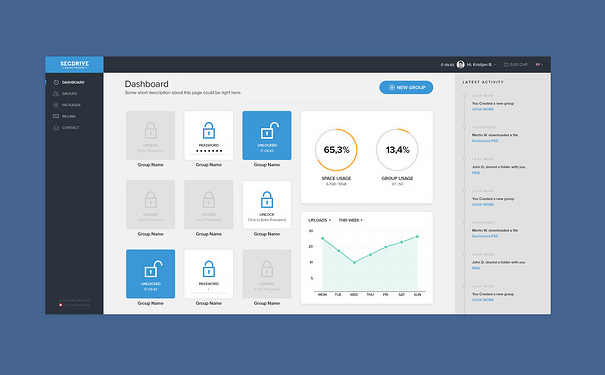Screen dimensions: 605x375
Task: Expand the This Week dropdown
Action: (350, 220)
